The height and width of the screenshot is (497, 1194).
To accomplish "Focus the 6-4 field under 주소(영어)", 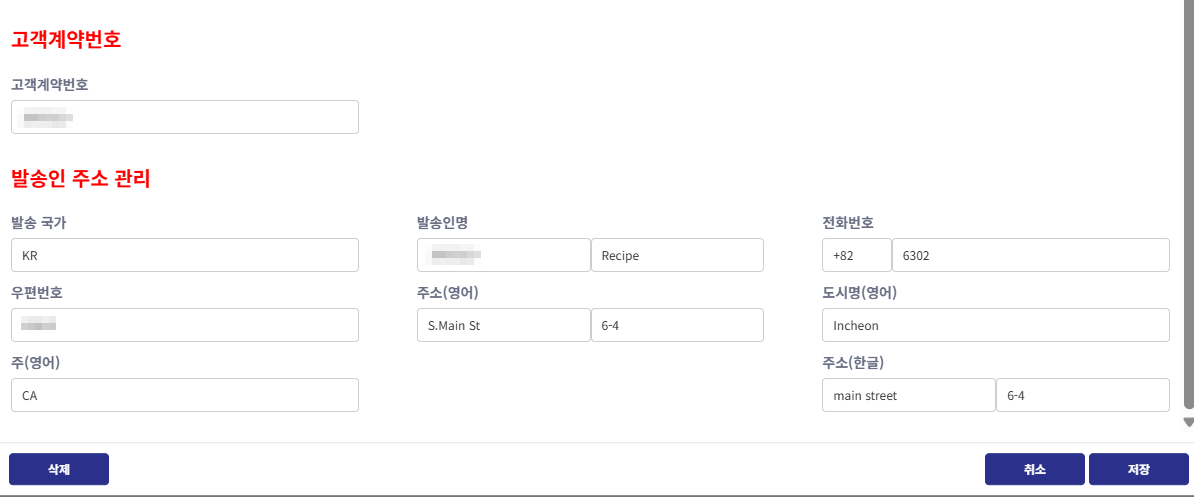I will tap(677, 325).
